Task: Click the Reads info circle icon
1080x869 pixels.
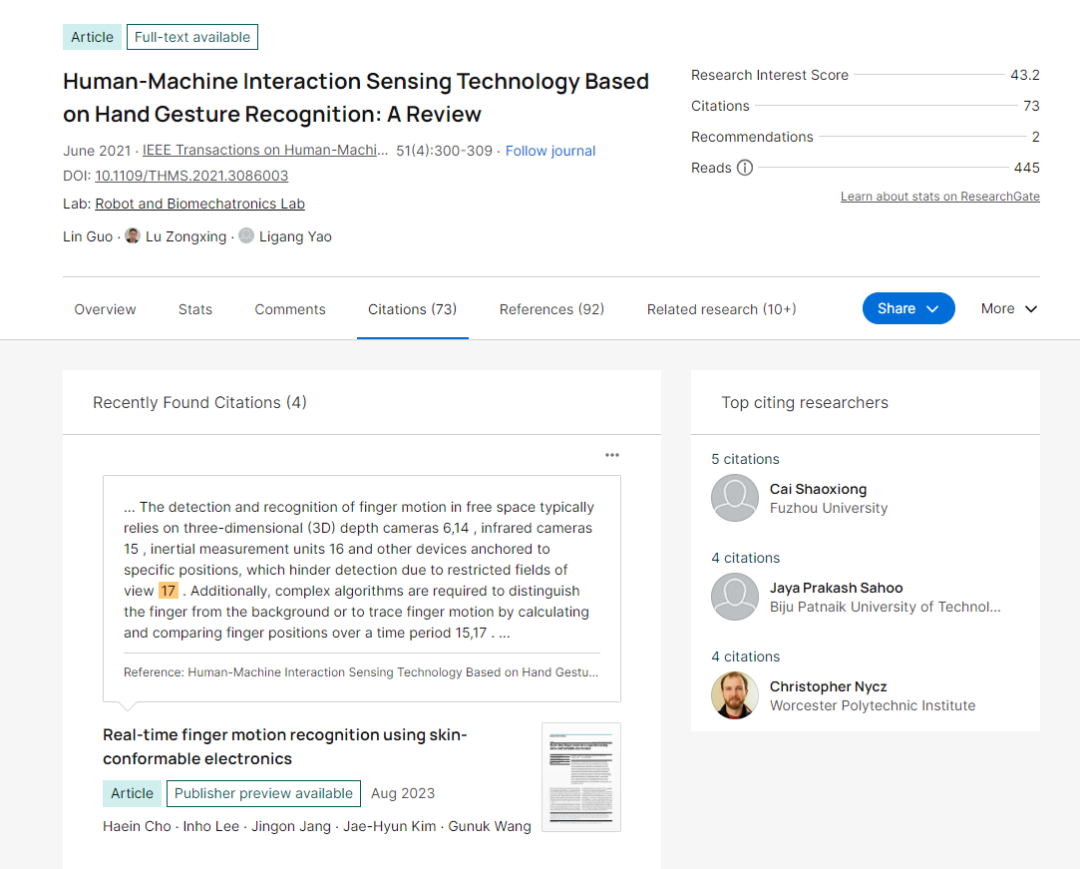Action: click(x=745, y=168)
